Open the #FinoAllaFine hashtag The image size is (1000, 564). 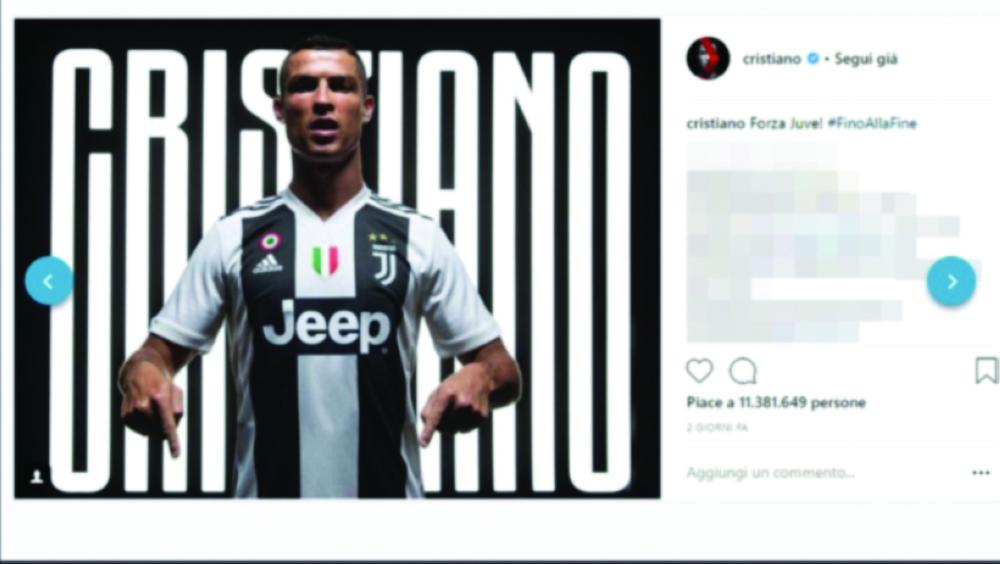[872, 124]
